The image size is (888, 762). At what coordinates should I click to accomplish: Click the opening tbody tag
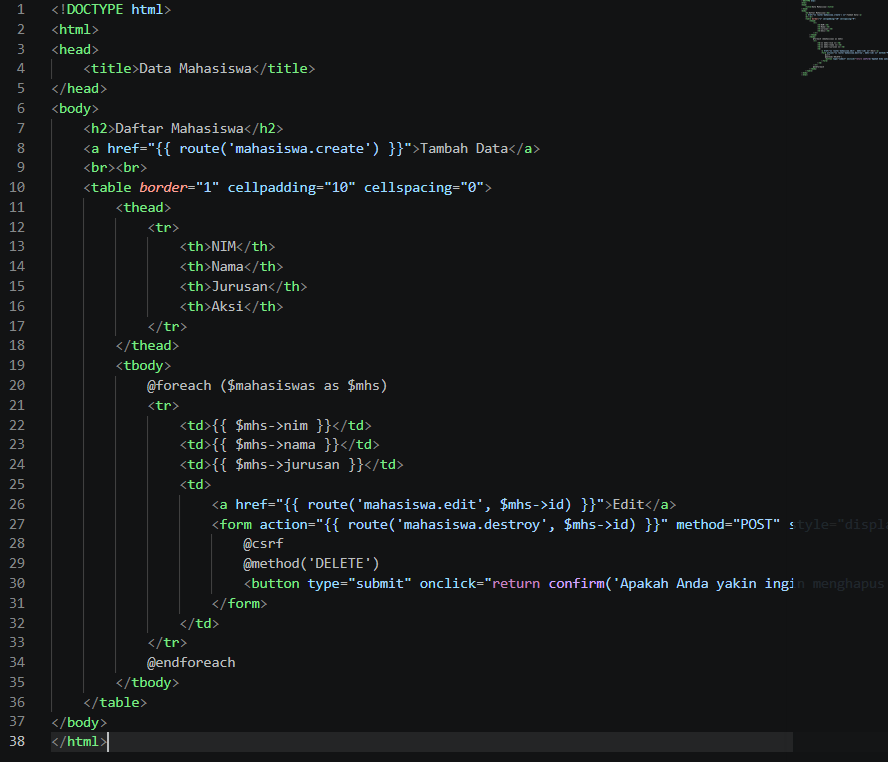143,366
